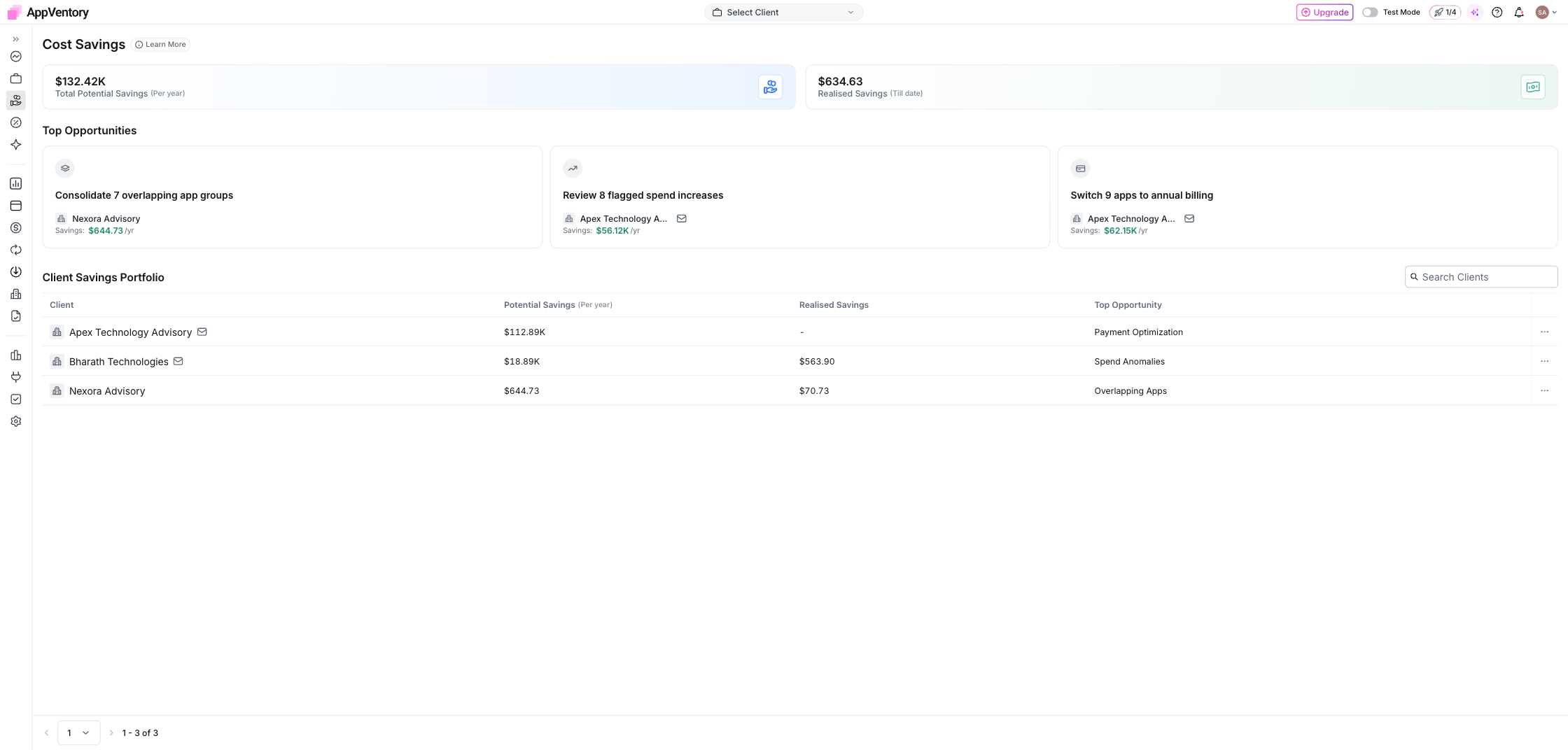Toggle Test Mode switch
The height and width of the screenshot is (750, 1568).
(x=1370, y=12)
